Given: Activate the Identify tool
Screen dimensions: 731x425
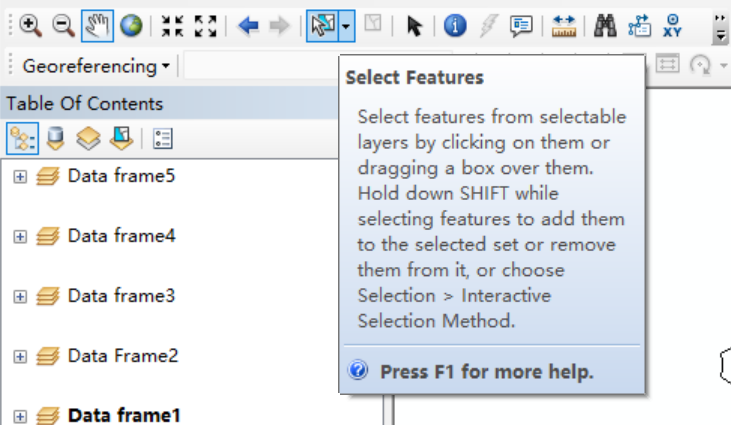Looking at the screenshot, I should pos(455,27).
